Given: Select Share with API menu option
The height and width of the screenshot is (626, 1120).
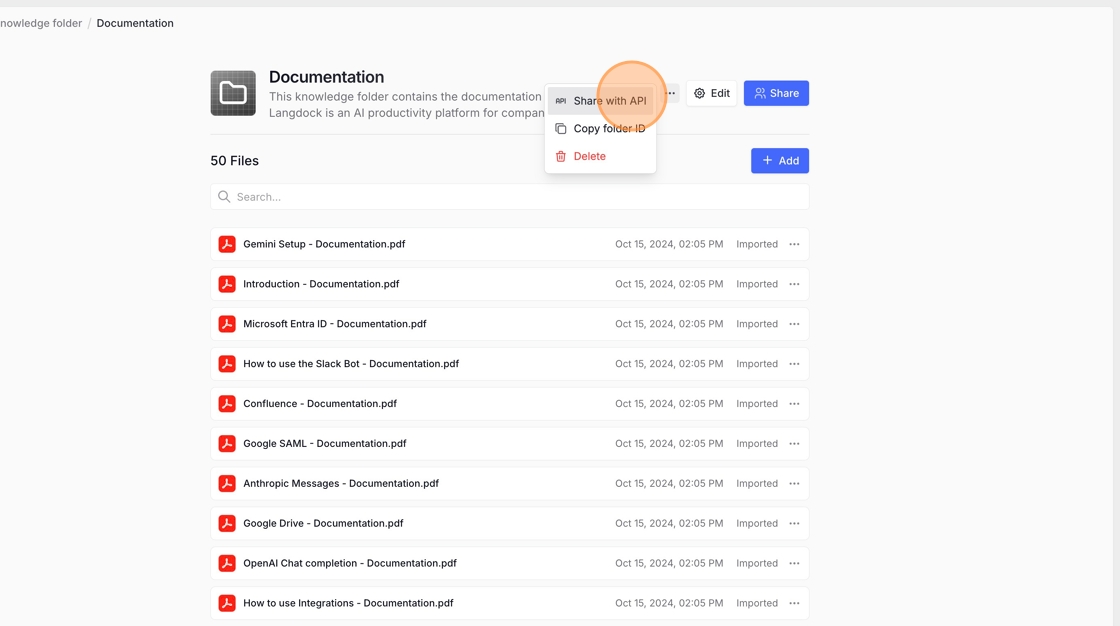Looking at the screenshot, I should pos(609,101).
